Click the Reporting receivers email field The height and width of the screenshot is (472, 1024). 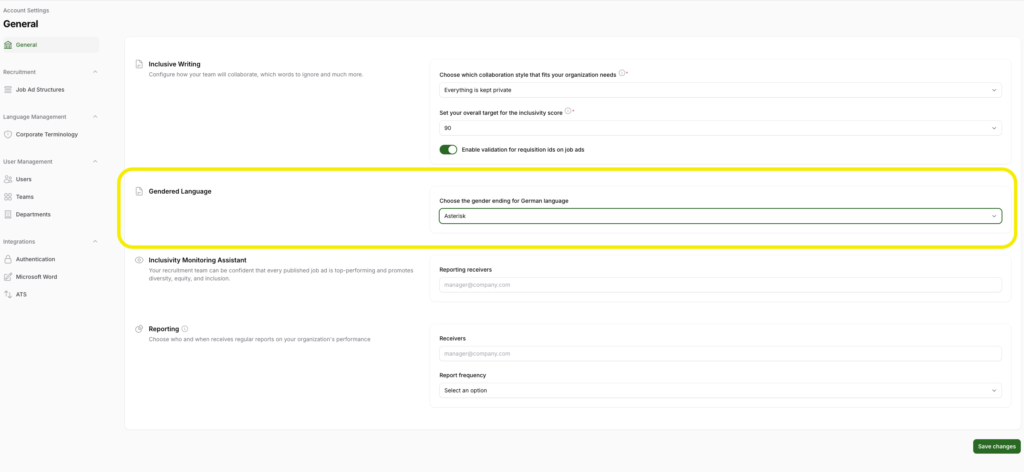(x=720, y=285)
